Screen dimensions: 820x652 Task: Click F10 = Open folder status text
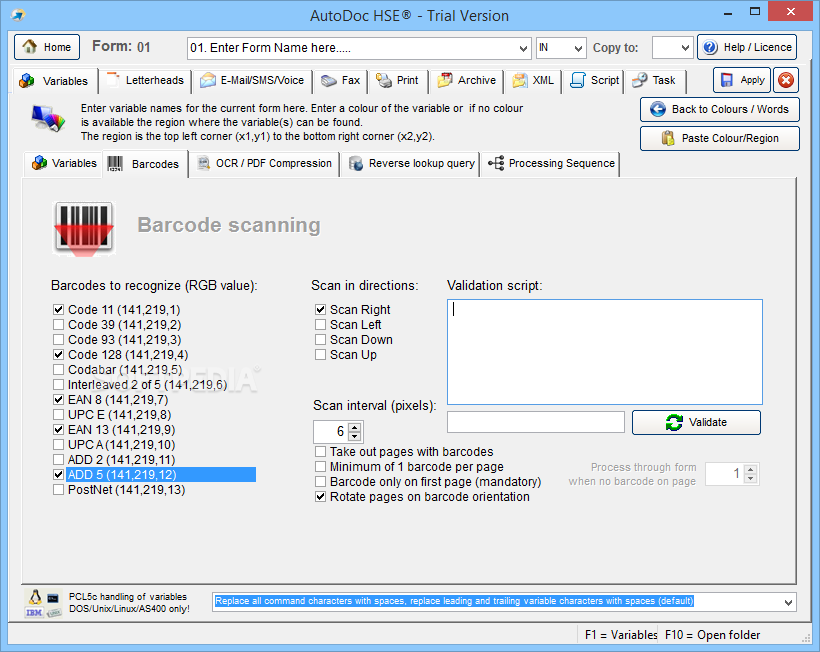coord(712,635)
